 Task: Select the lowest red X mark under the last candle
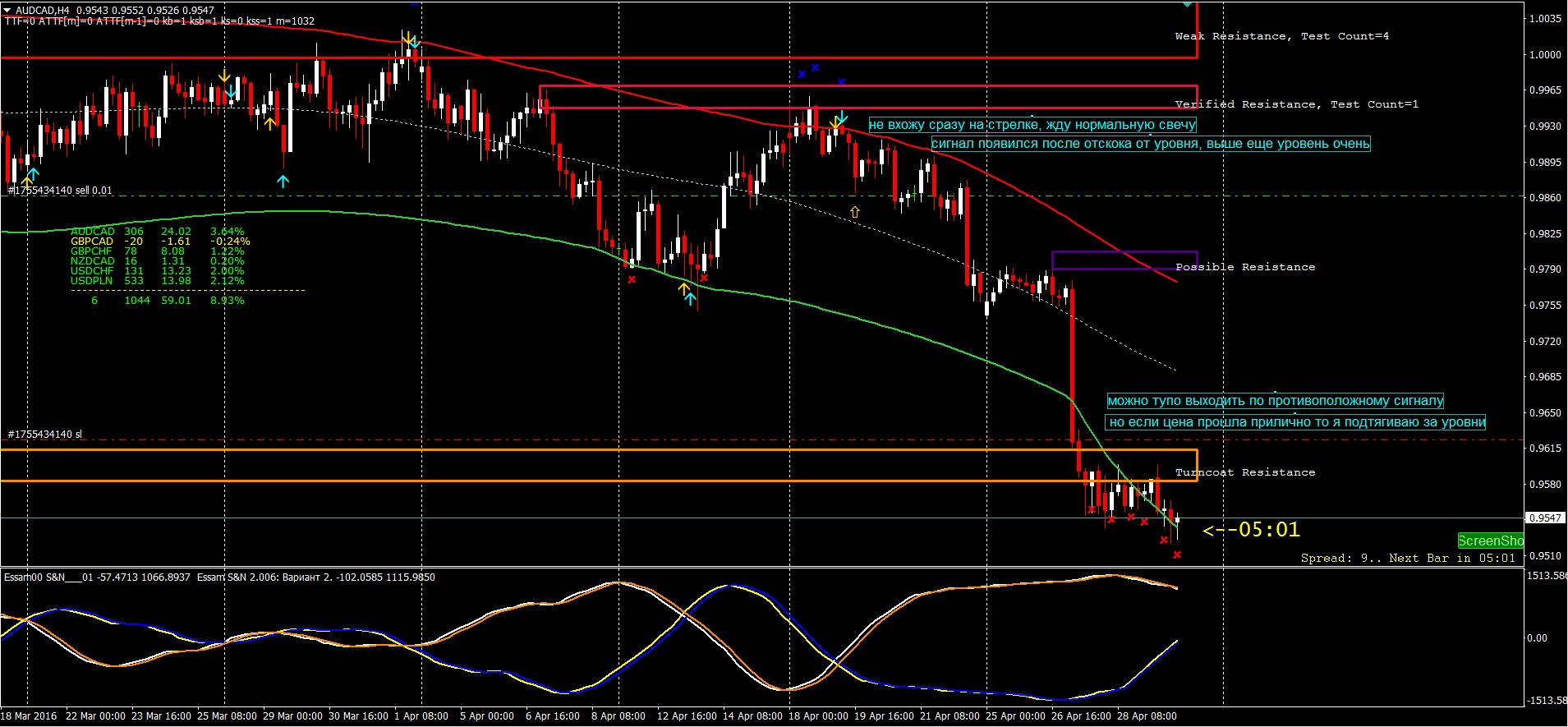coord(1177,554)
